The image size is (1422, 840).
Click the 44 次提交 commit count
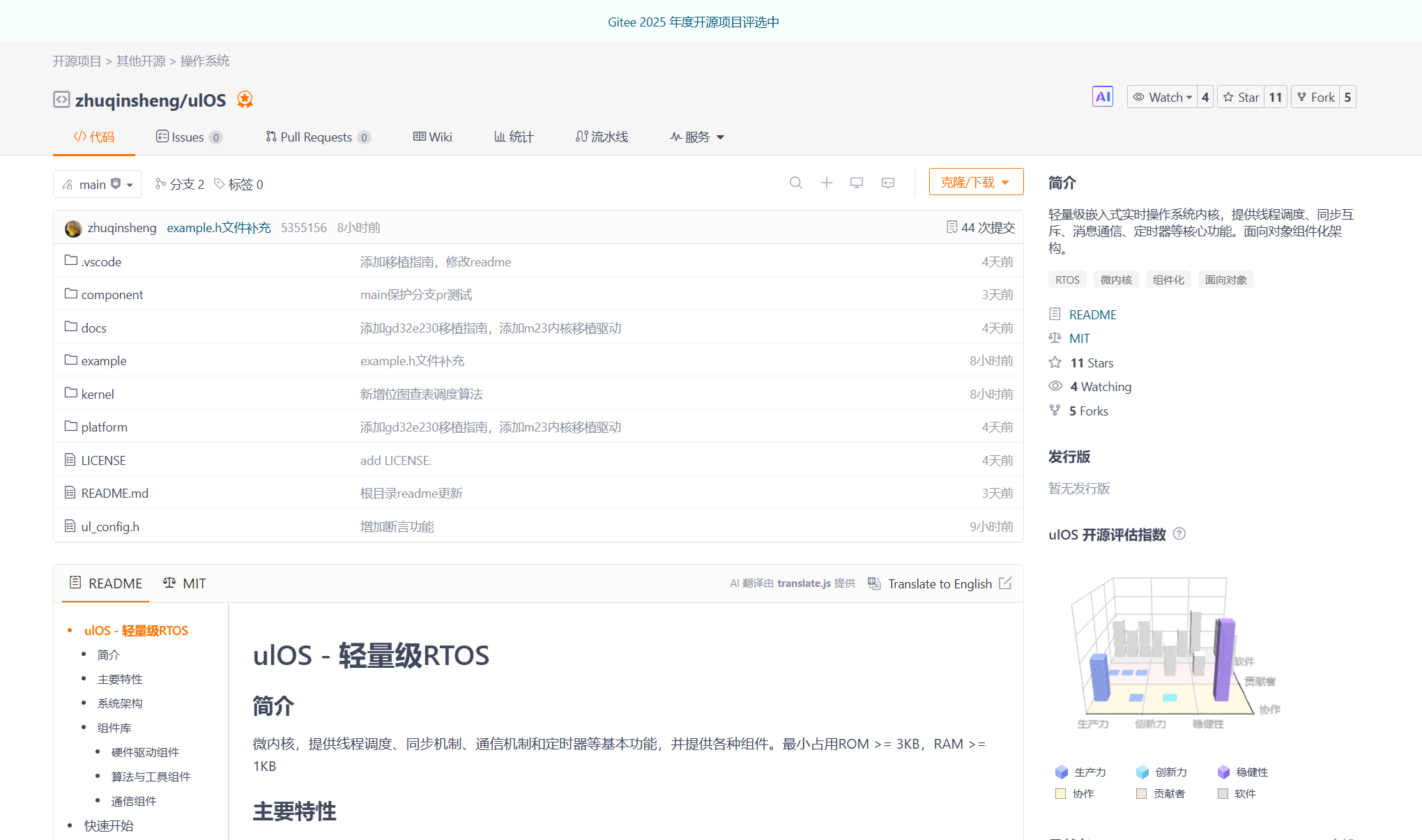pos(980,227)
